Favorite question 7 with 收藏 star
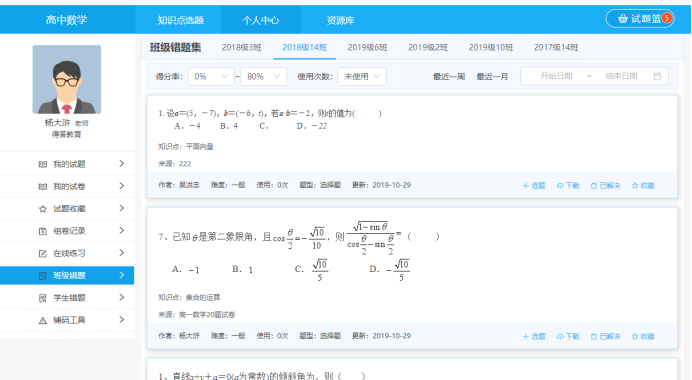 tap(635, 336)
